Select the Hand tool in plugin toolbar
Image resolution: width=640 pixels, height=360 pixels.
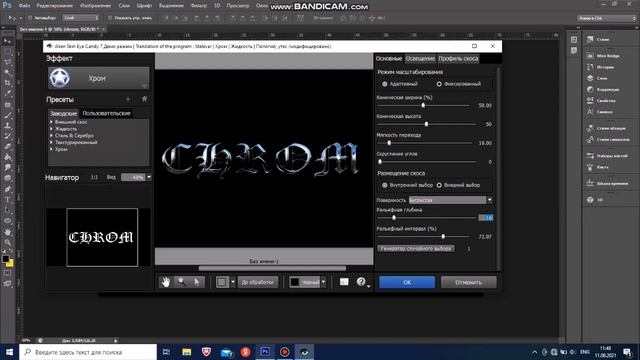tap(165, 282)
